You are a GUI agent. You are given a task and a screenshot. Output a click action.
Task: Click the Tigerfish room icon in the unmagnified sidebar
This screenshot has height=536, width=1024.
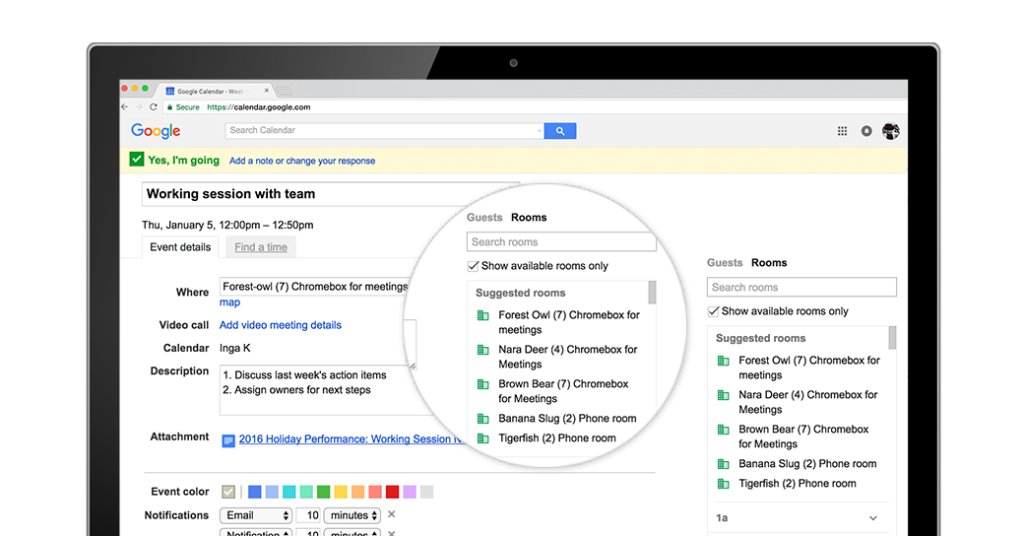(x=724, y=484)
